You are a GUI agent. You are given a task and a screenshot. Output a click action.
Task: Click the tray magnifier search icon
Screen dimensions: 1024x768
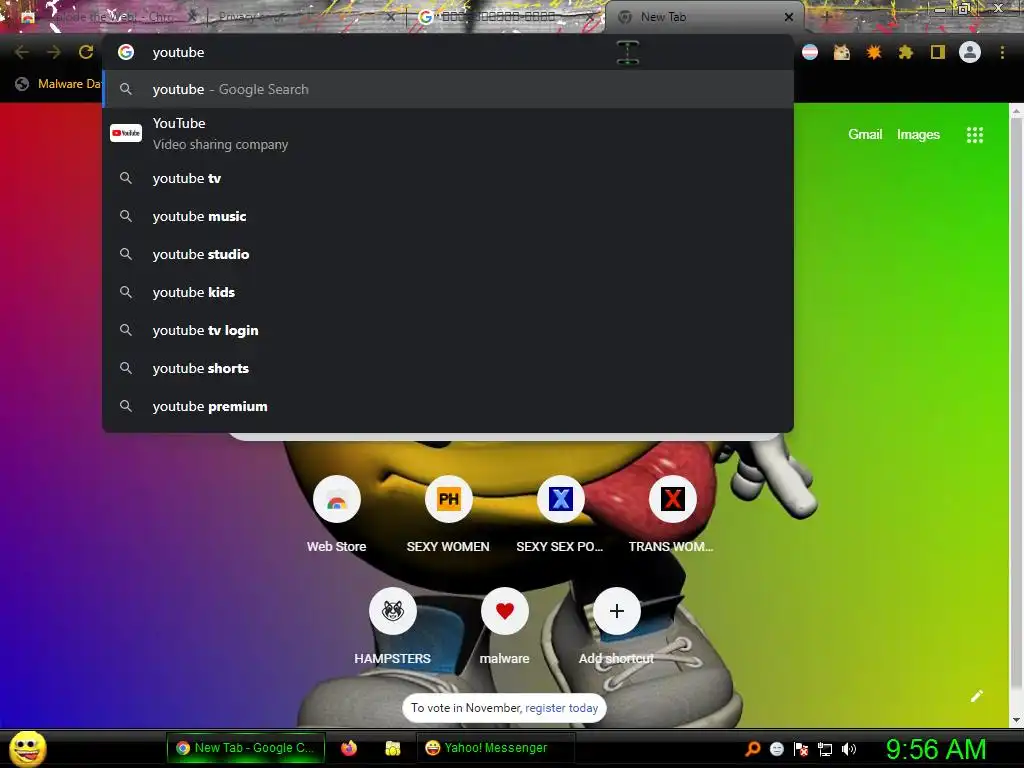pos(753,748)
